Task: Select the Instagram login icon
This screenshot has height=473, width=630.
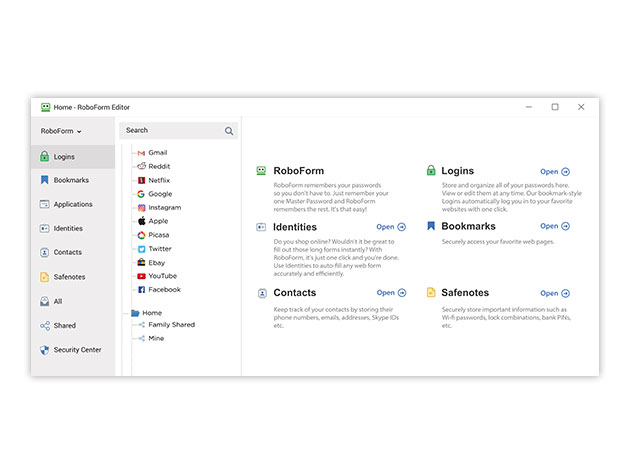Action: (x=141, y=208)
